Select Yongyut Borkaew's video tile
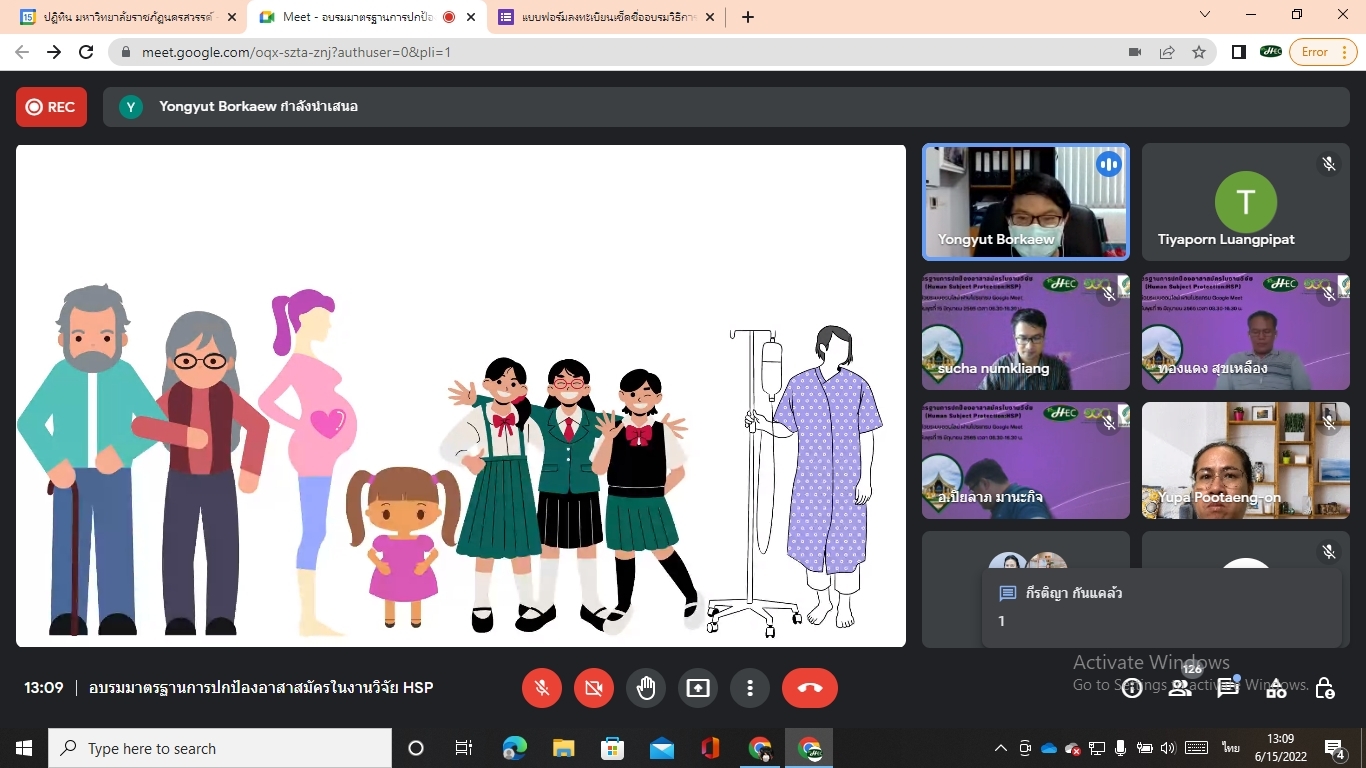The width and height of the screenshot is (1366, 768). tap(1026, 202)
